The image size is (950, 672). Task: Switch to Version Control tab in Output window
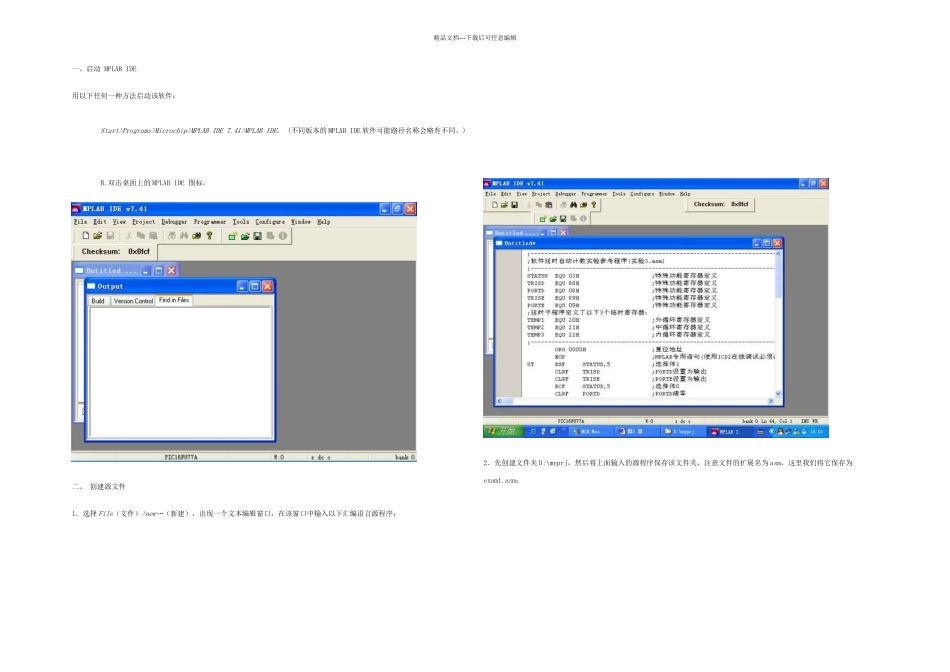tap(133, 301)
